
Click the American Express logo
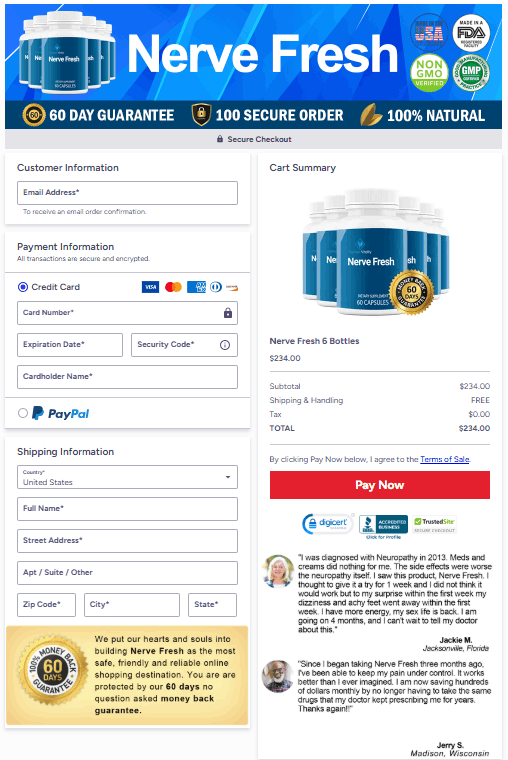[196, 287]
